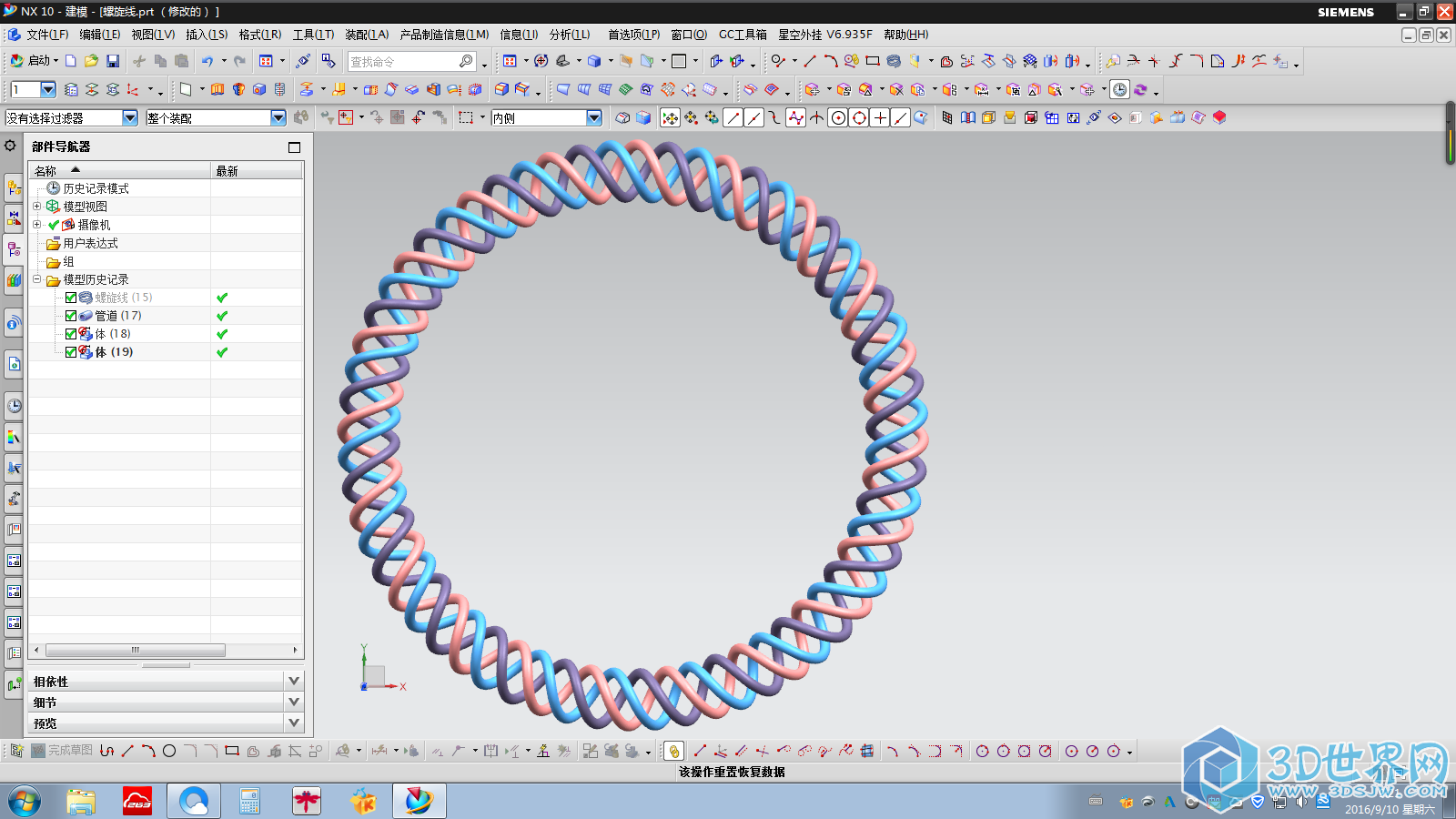The image size is (1456, 819).
Task: Expand the 细节 panel
Action: pos(293,702)
